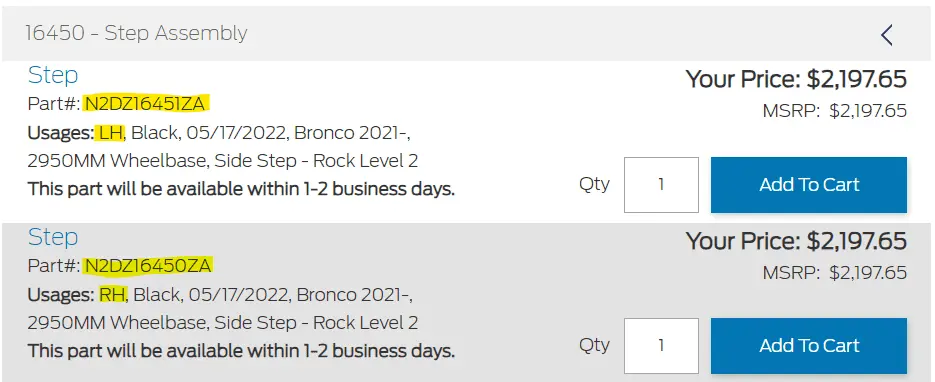Add the LH step to cart

(809, 185)
